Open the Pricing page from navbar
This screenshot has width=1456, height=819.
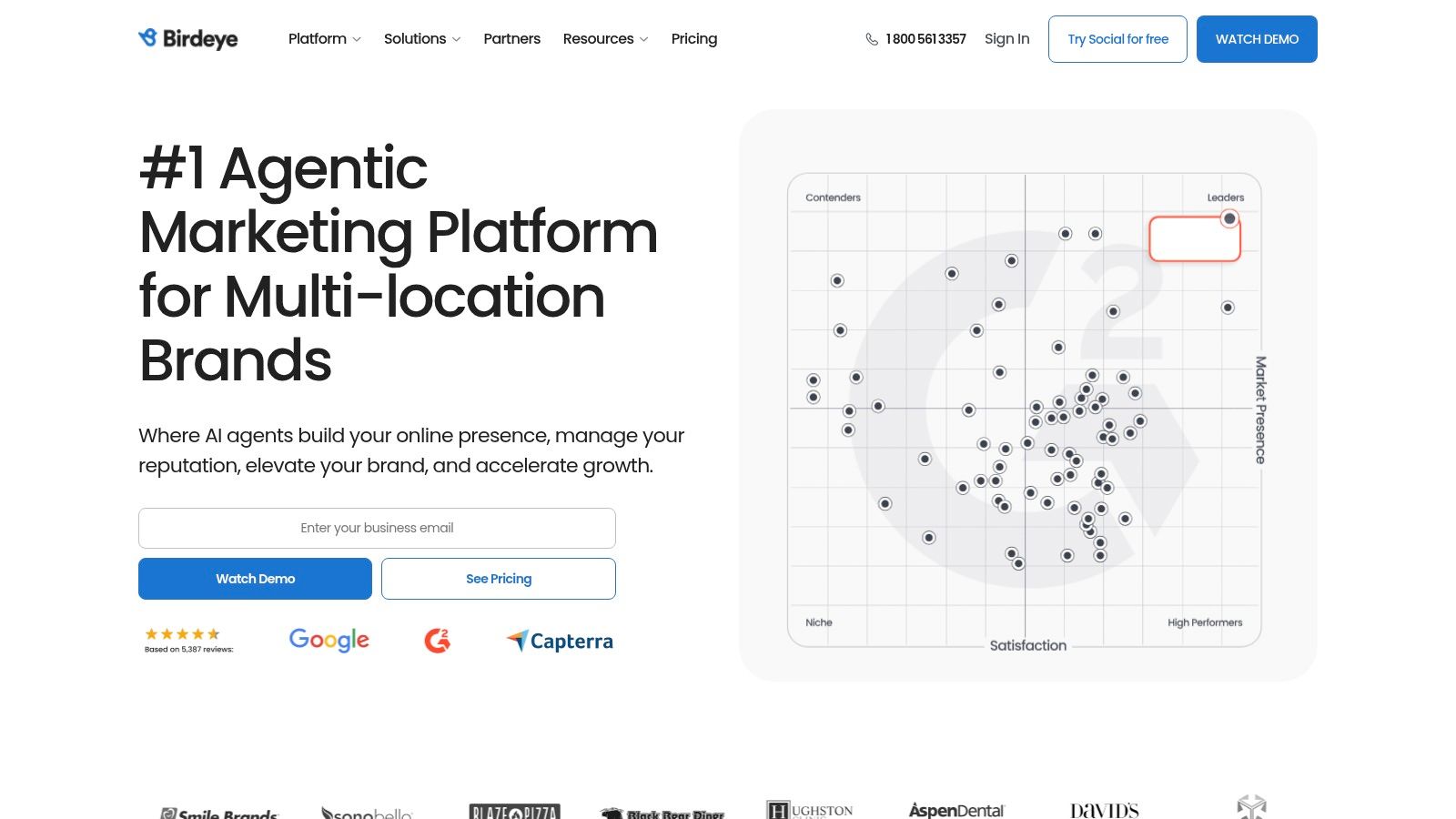tap(693, 38)
